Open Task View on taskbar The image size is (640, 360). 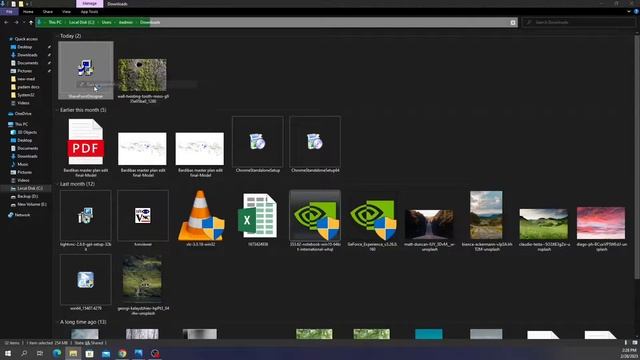40,353
